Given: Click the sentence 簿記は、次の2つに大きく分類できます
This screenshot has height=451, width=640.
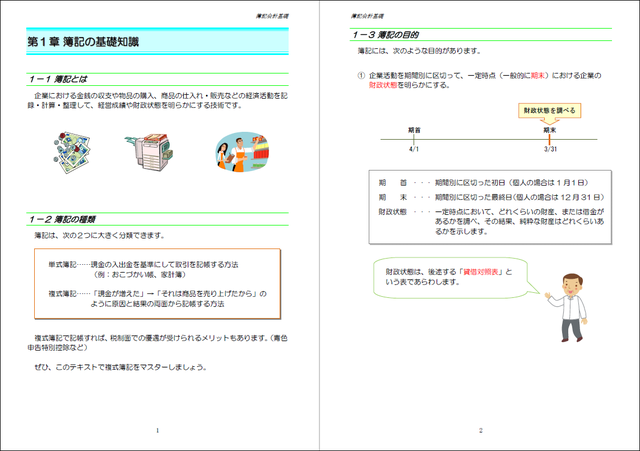Looking at the screenshot, I should click(x=99, y=235).
